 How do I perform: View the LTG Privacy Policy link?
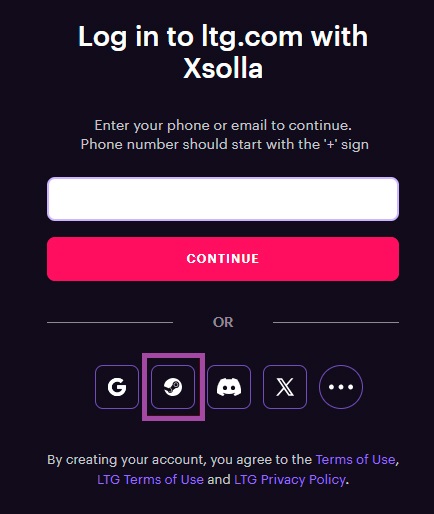tap(290, 480)
